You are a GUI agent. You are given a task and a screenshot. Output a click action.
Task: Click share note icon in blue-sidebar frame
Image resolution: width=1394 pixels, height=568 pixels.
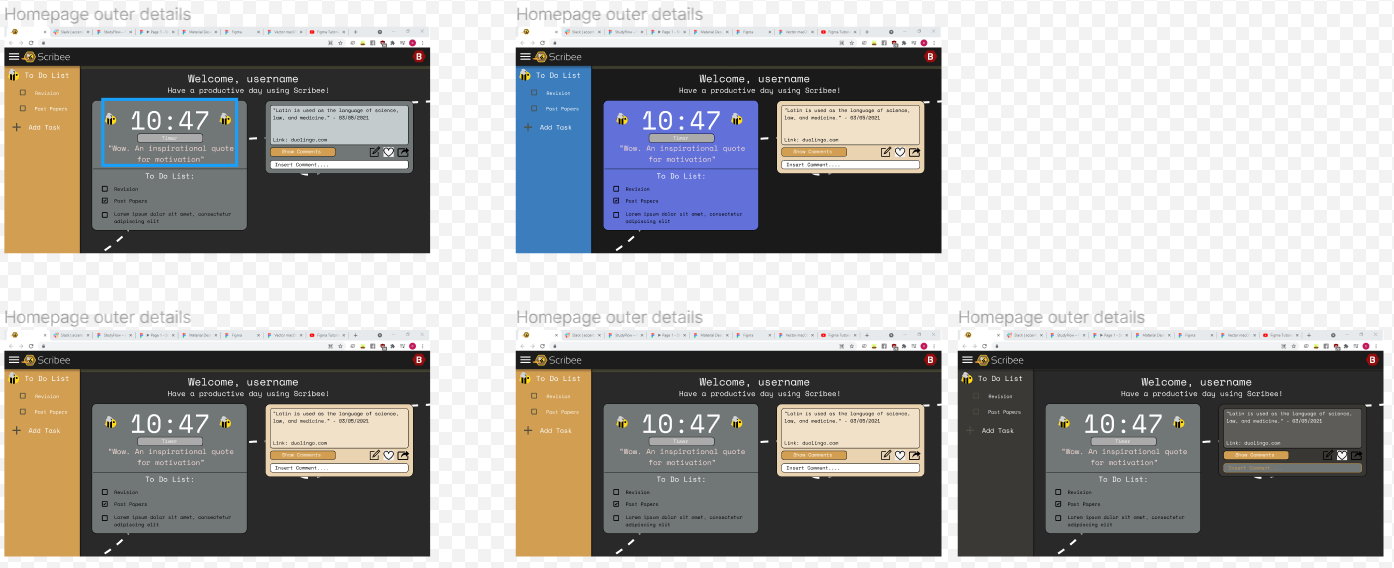click(914, 152)
